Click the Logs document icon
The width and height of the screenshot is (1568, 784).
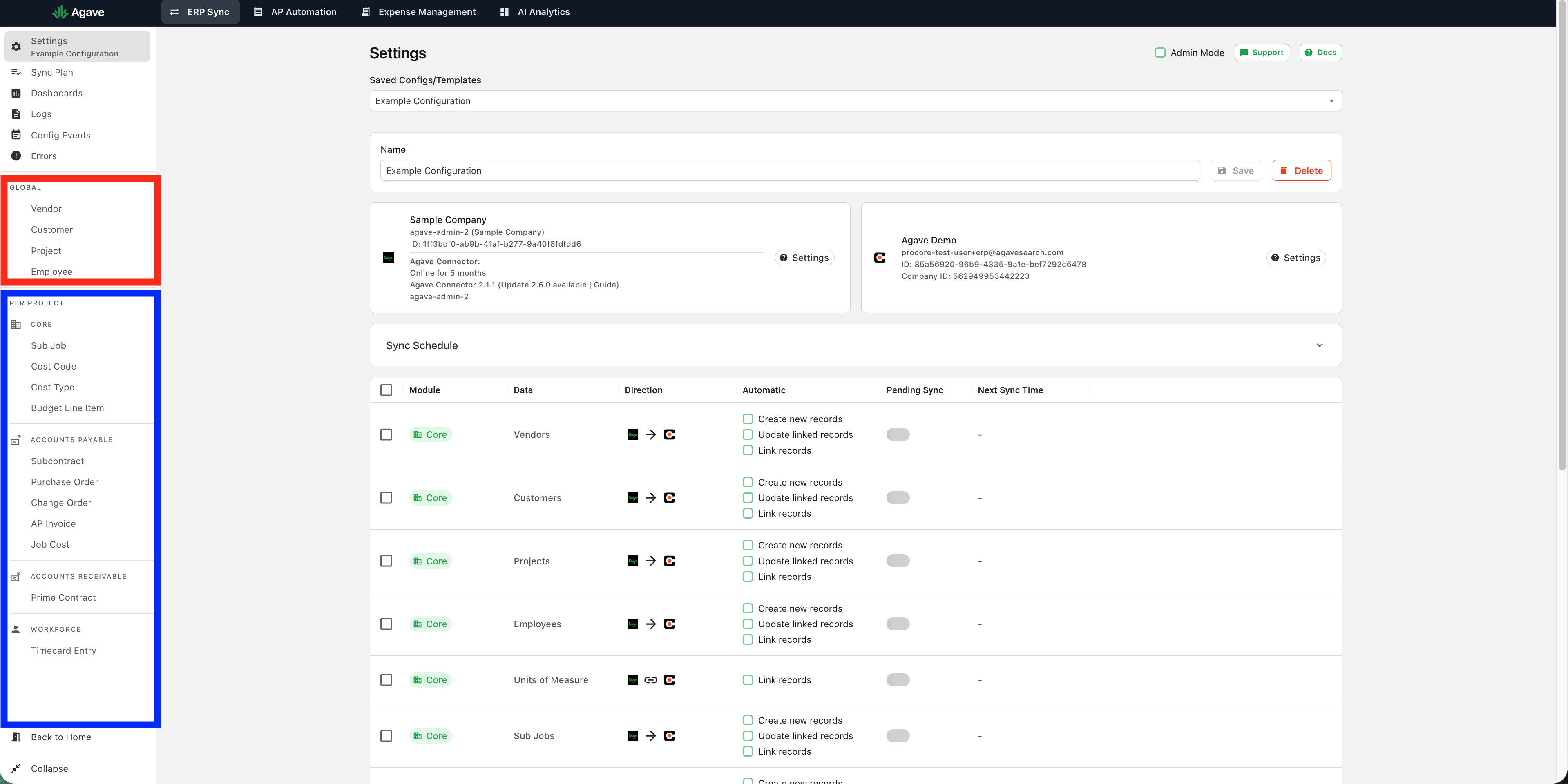click(x=16, y=114)
